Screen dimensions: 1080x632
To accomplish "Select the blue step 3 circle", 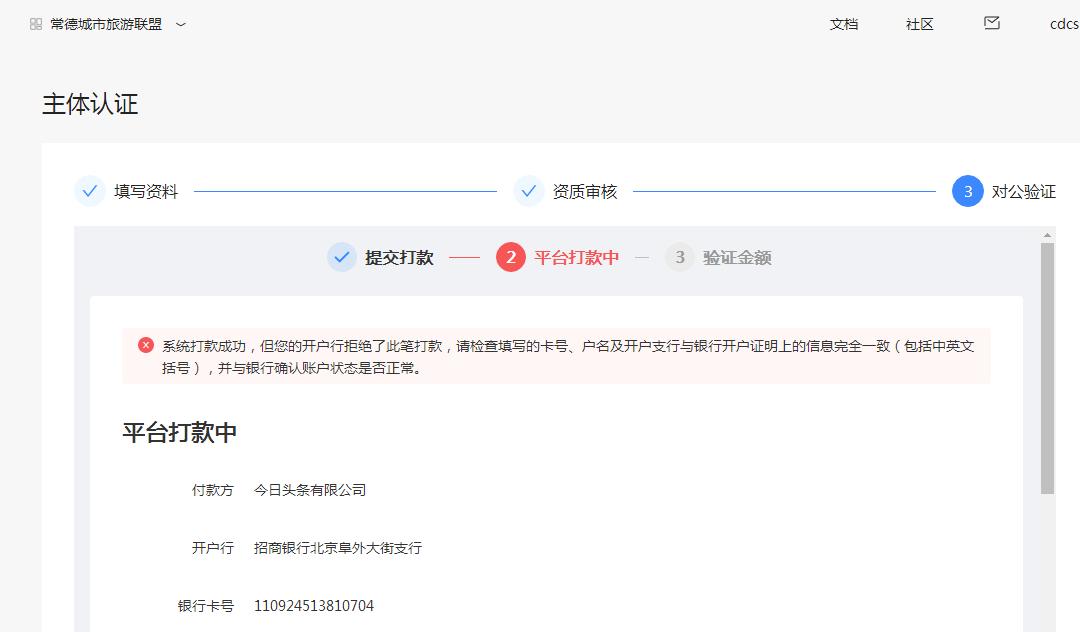I will [x=967, y=191].
